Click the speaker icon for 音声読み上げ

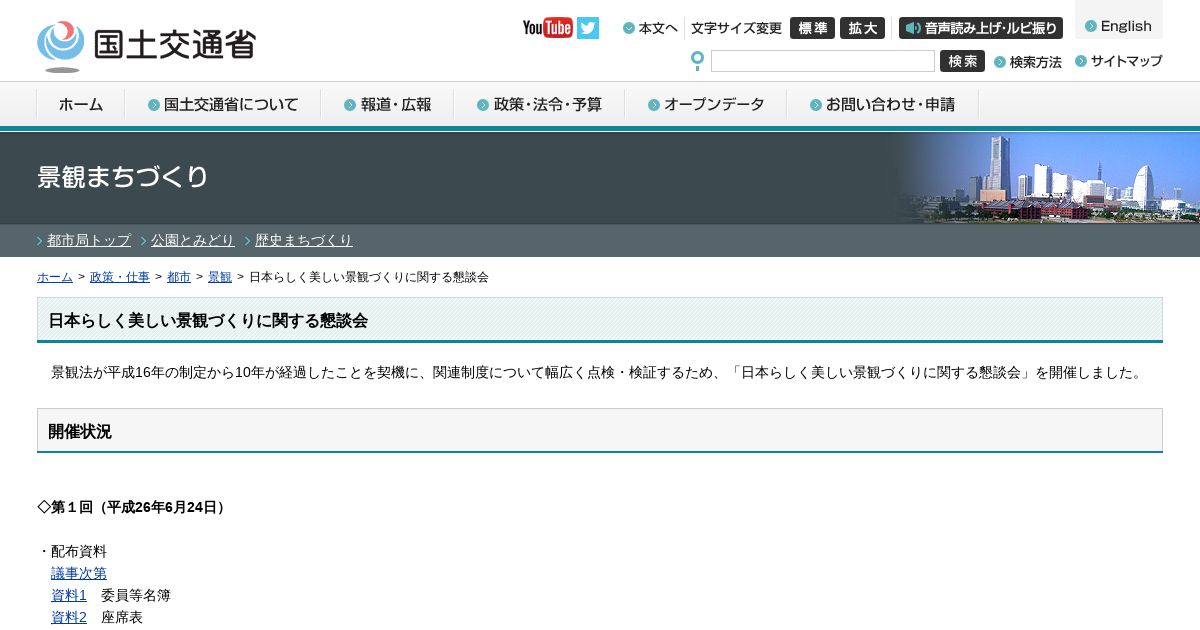[x=913, y=28]
